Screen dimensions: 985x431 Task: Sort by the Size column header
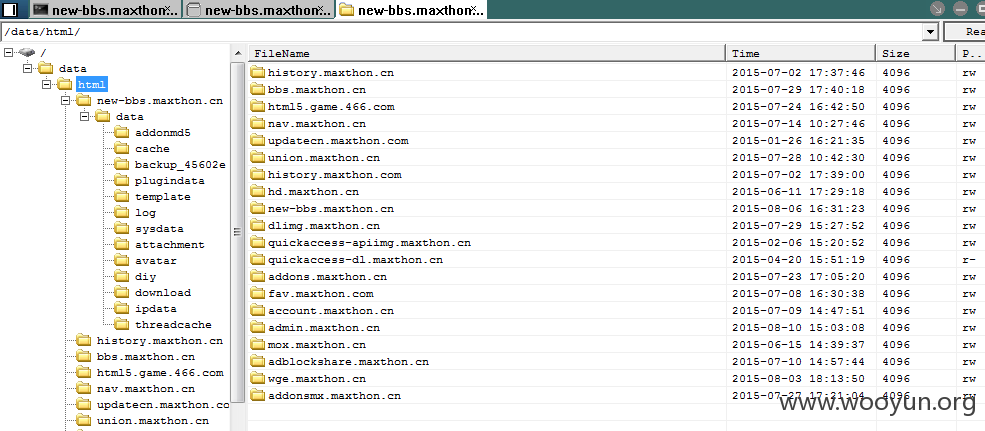tap(916, 53)
